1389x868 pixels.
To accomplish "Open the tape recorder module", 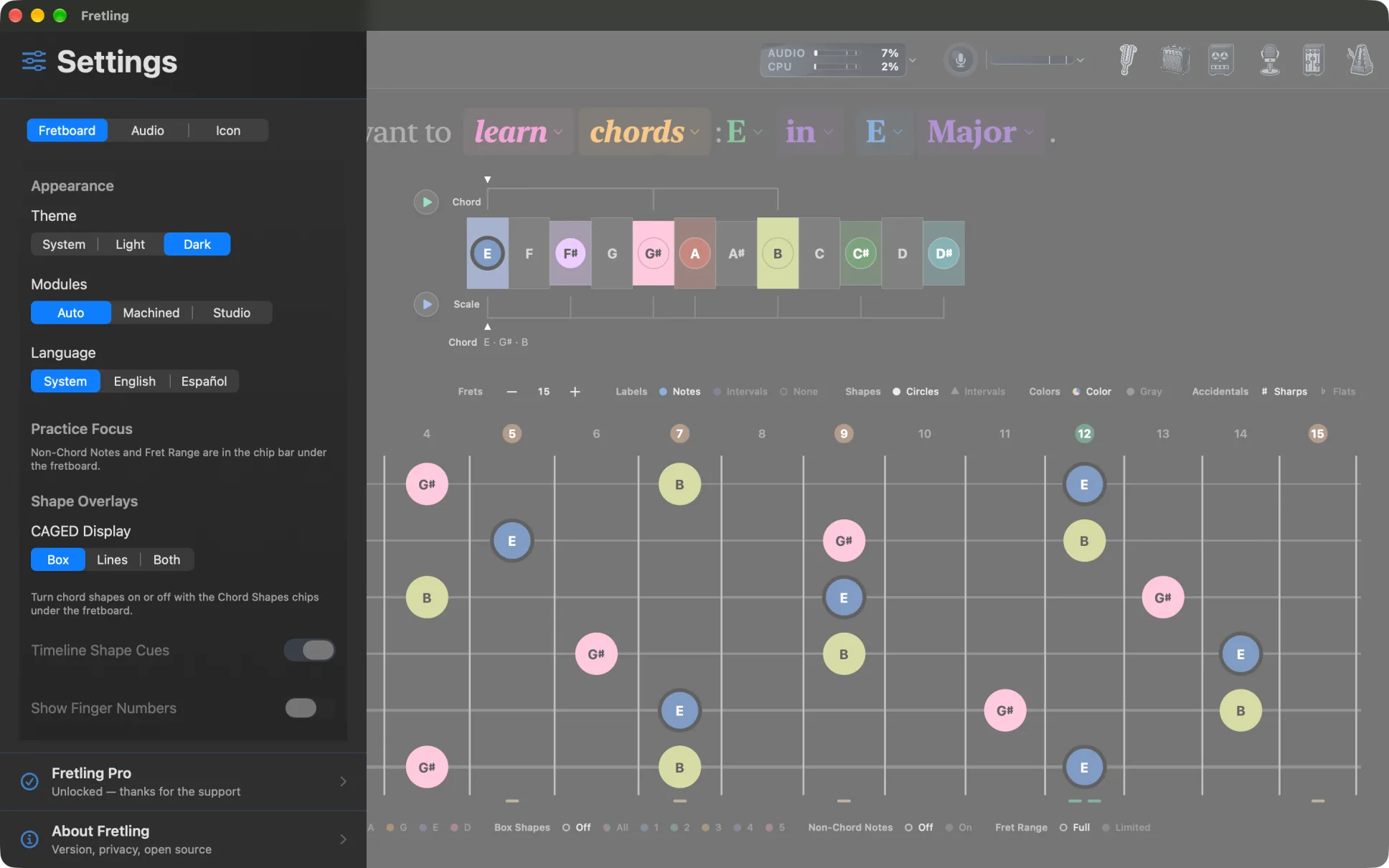I will pos(1220,60).
